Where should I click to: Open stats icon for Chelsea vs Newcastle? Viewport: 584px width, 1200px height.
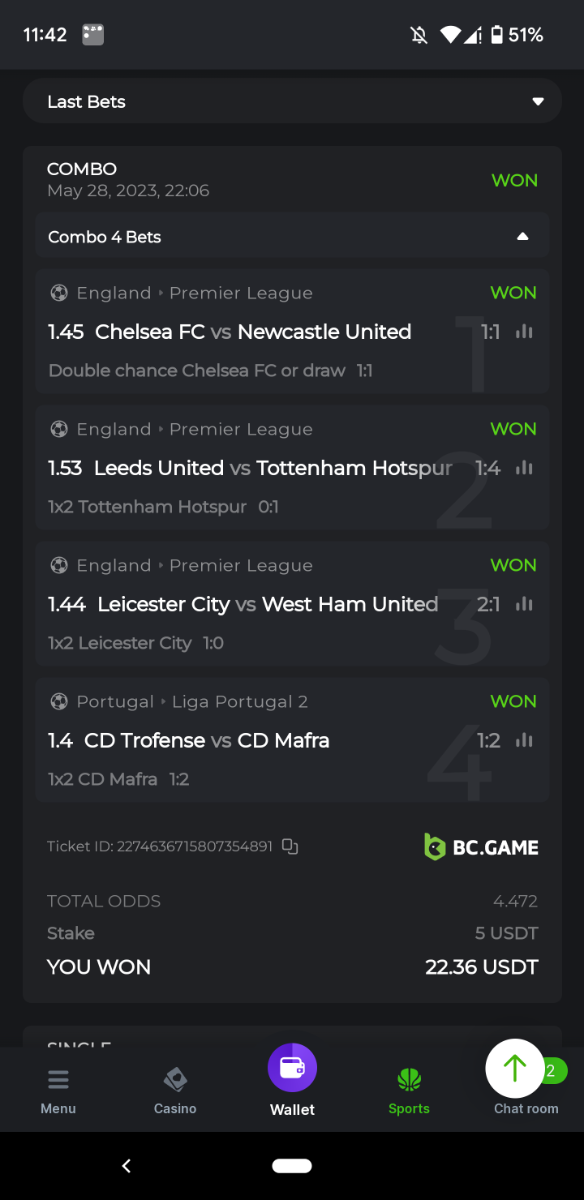524,332
